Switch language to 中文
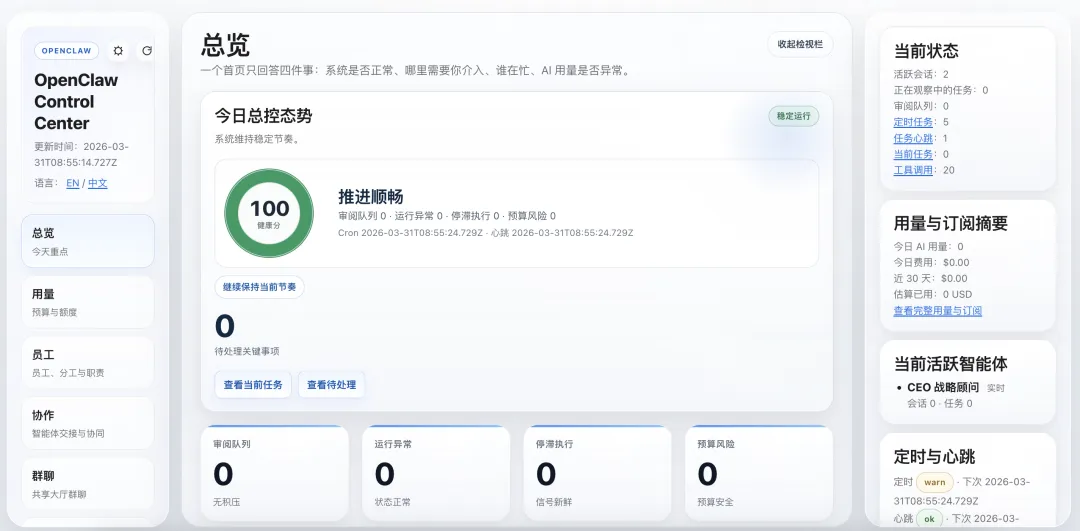 [x=98, y=183]
